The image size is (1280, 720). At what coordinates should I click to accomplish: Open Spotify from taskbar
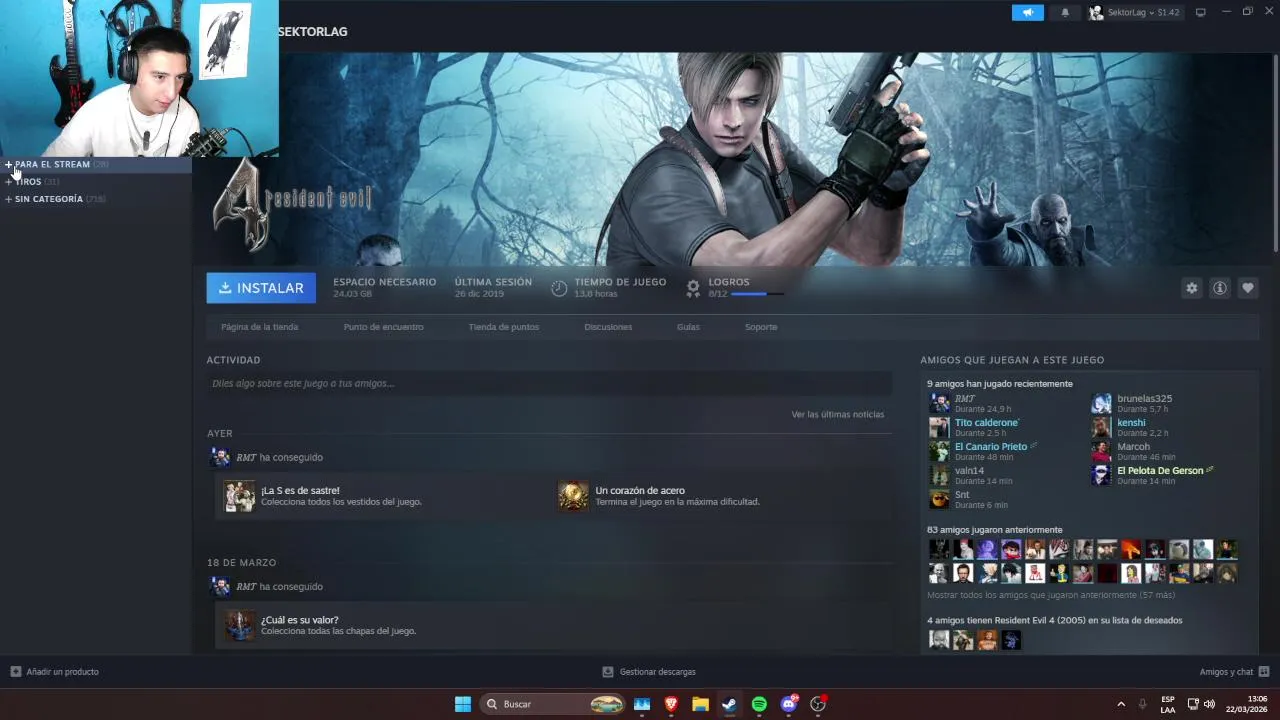point(759,704)
